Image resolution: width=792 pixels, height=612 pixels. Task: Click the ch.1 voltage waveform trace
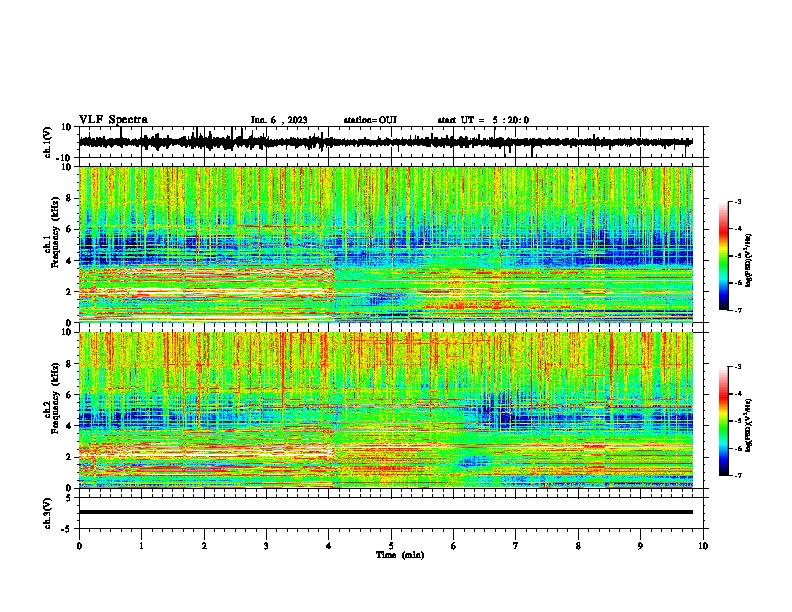point(385,142)
